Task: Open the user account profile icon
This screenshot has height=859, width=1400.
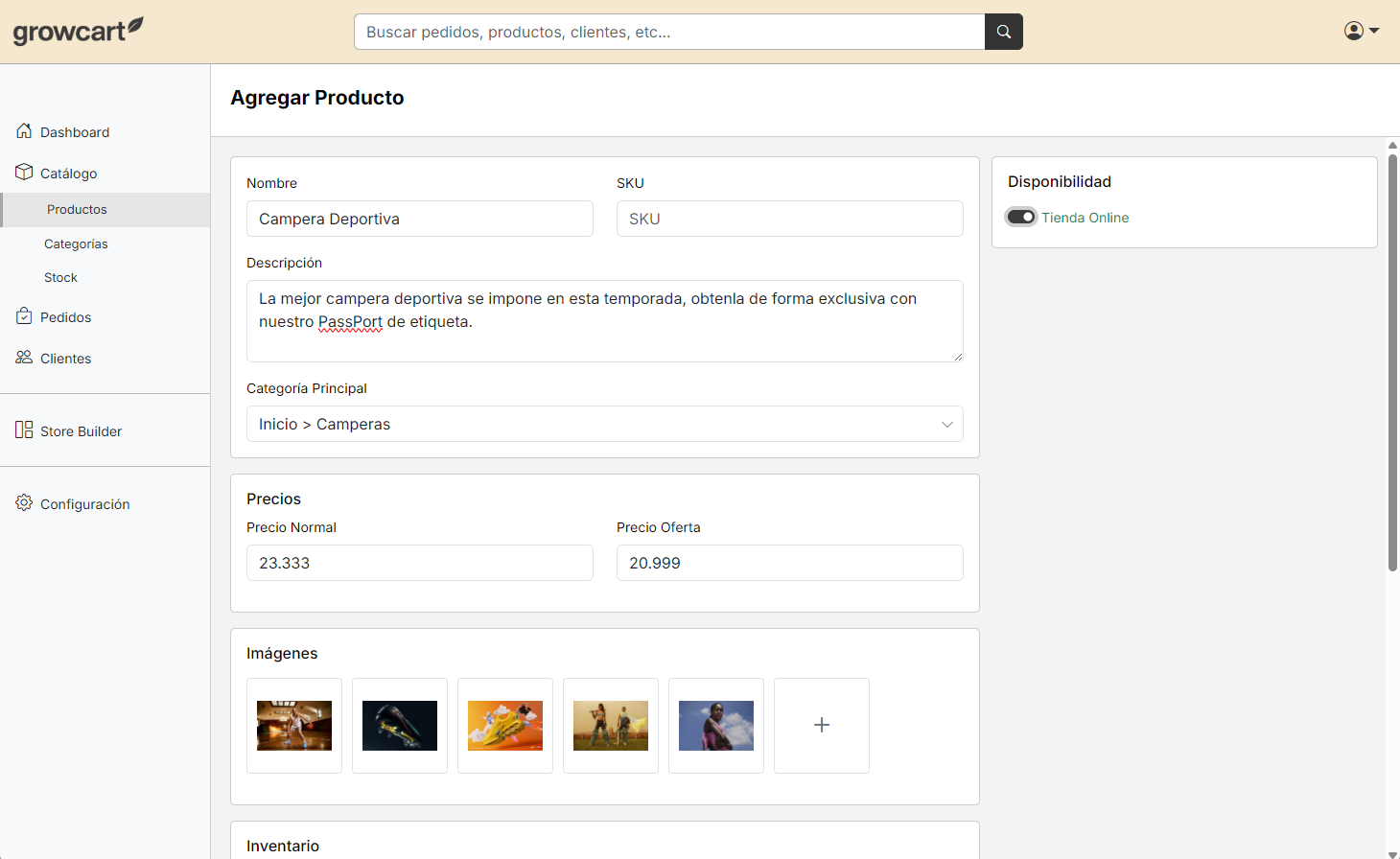Action: (1353, 30)
